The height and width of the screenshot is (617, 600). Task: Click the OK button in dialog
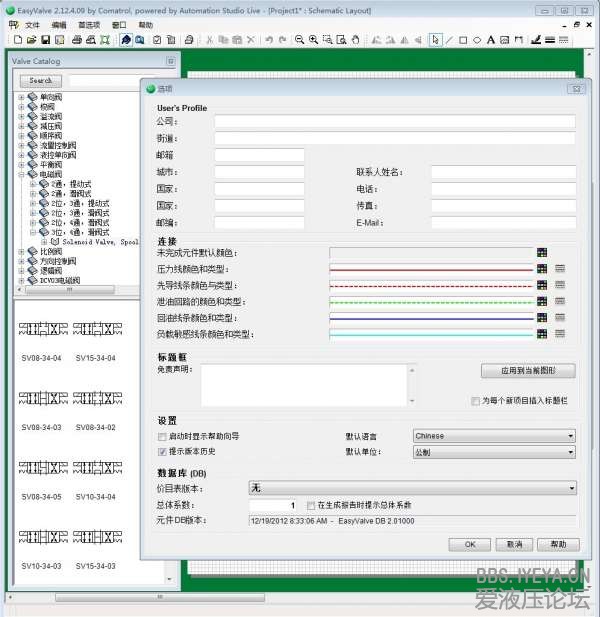[469, 545]
